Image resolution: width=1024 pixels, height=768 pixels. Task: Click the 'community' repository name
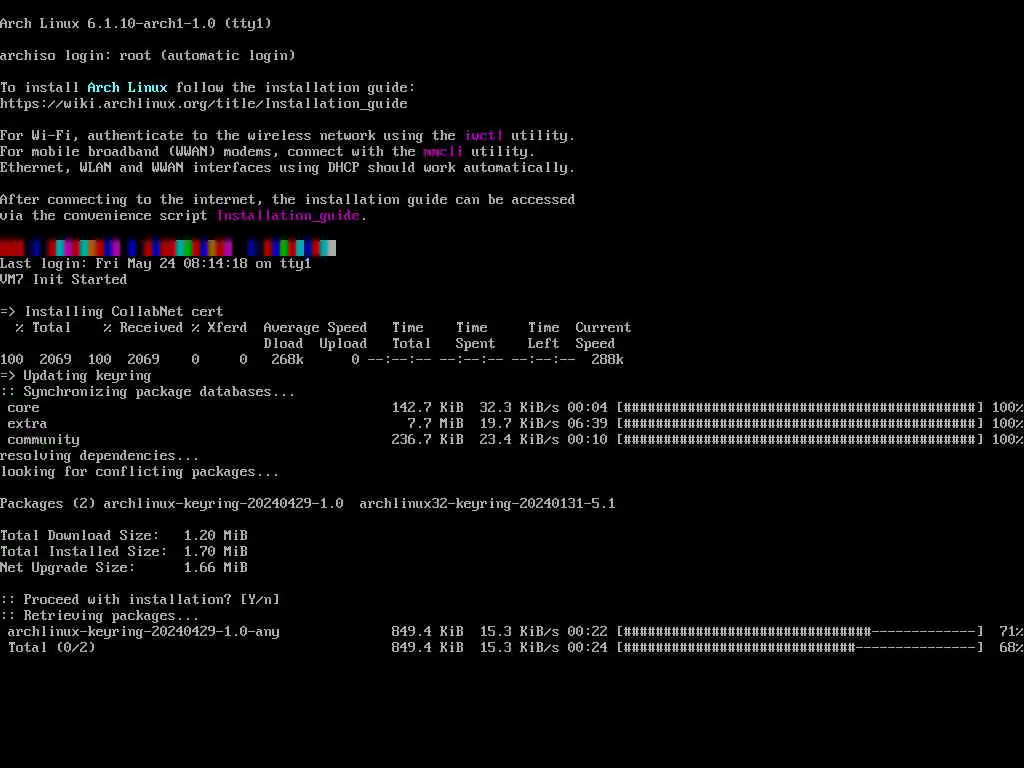[x=44, y=440]
